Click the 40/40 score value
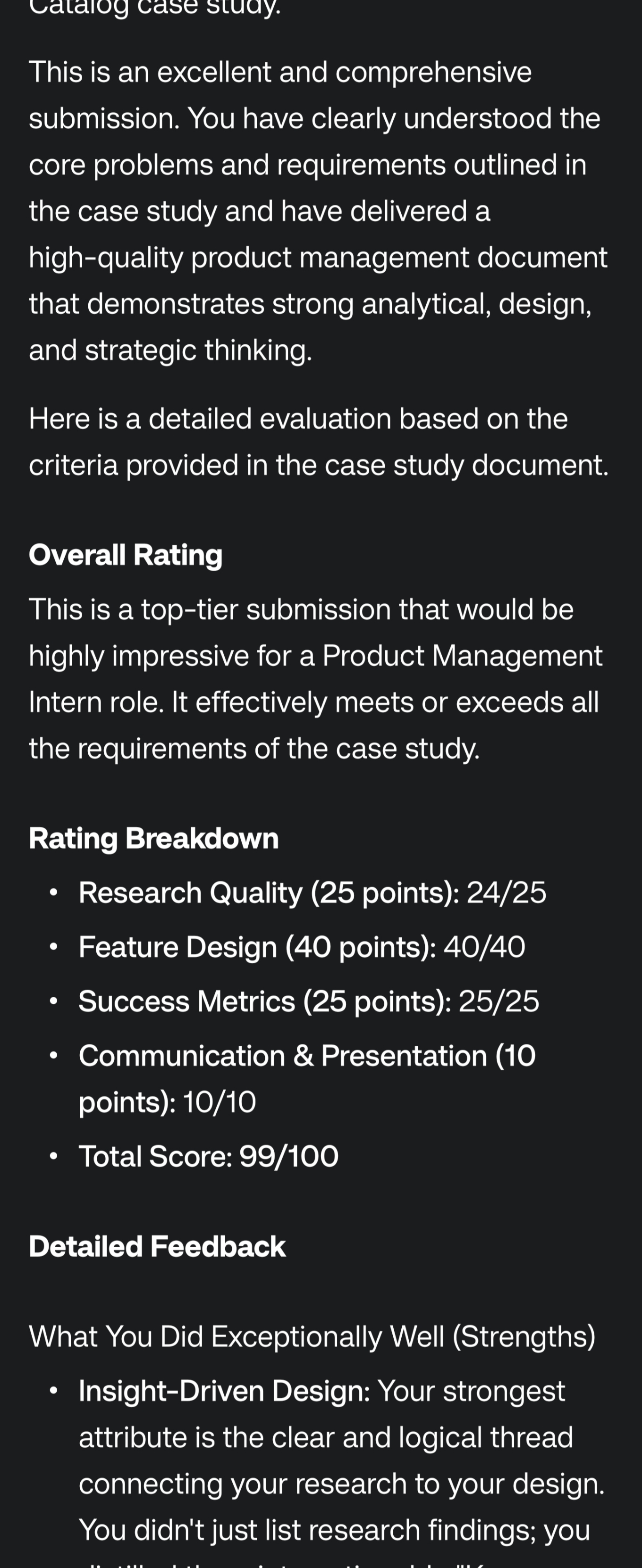 (484, 947)
